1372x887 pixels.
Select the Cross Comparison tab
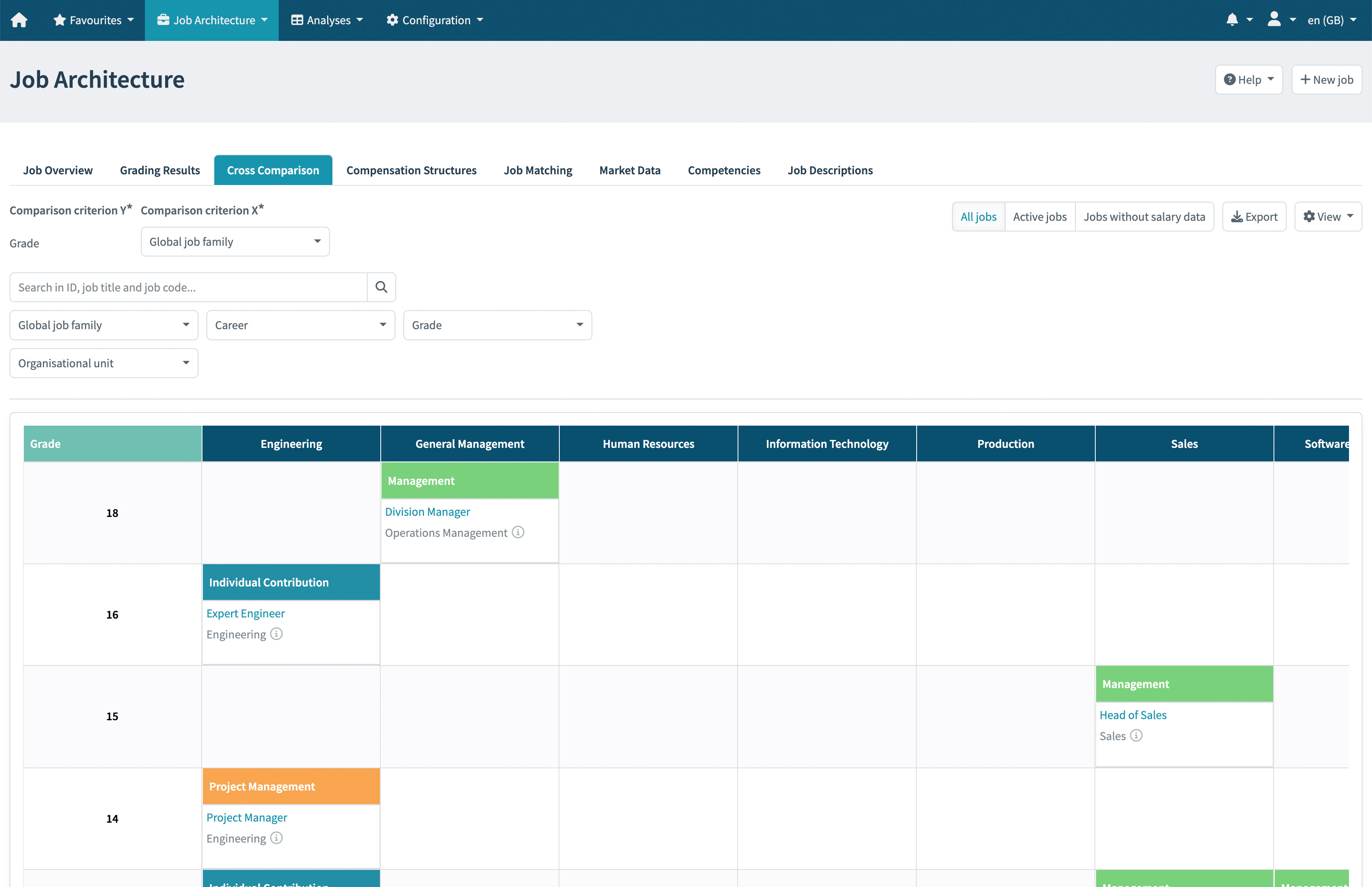pyautogui.click(x=273, y=170)
